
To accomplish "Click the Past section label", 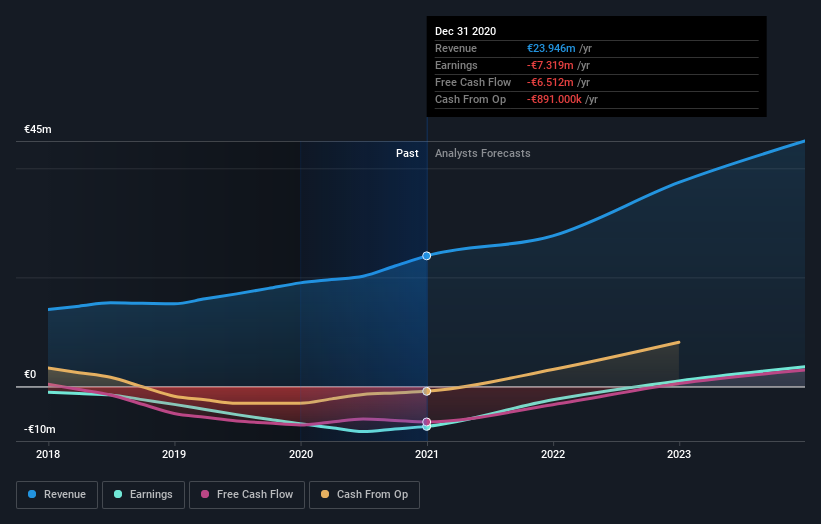I will coord(407,153).
